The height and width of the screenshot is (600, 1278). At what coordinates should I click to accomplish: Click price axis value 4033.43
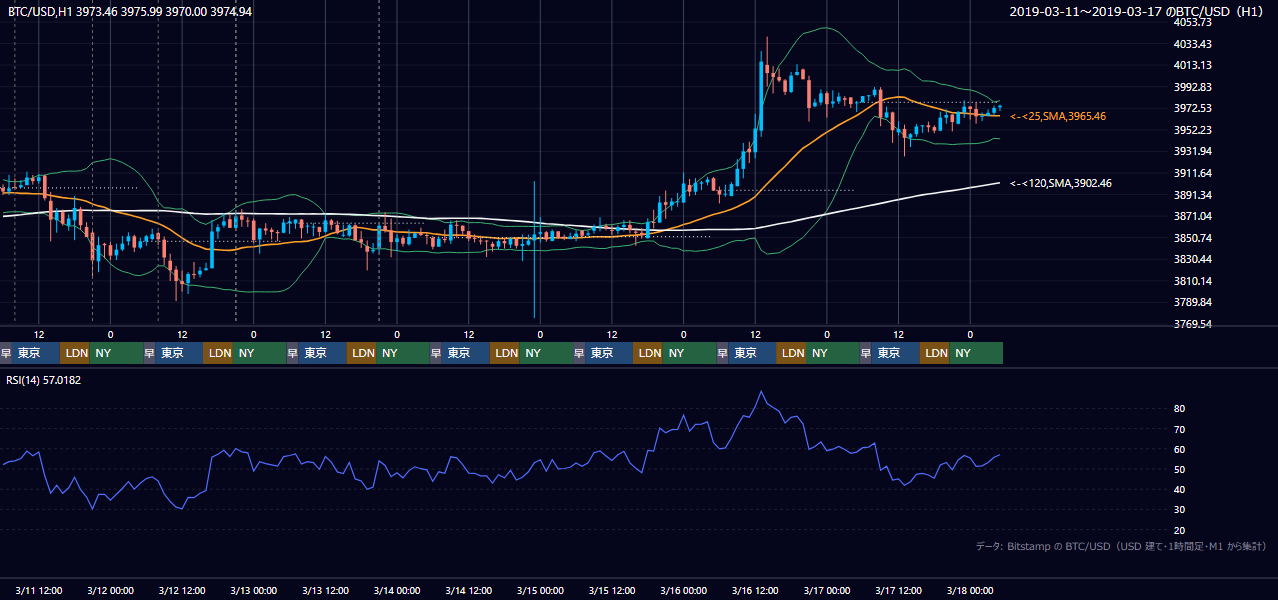(x=1193, y=44)
